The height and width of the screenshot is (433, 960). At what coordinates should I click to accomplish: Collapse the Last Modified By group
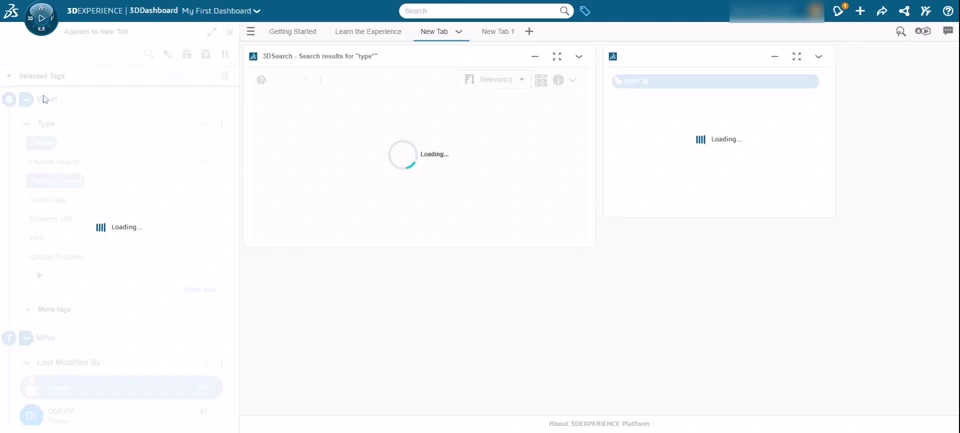tap(27, 363)
